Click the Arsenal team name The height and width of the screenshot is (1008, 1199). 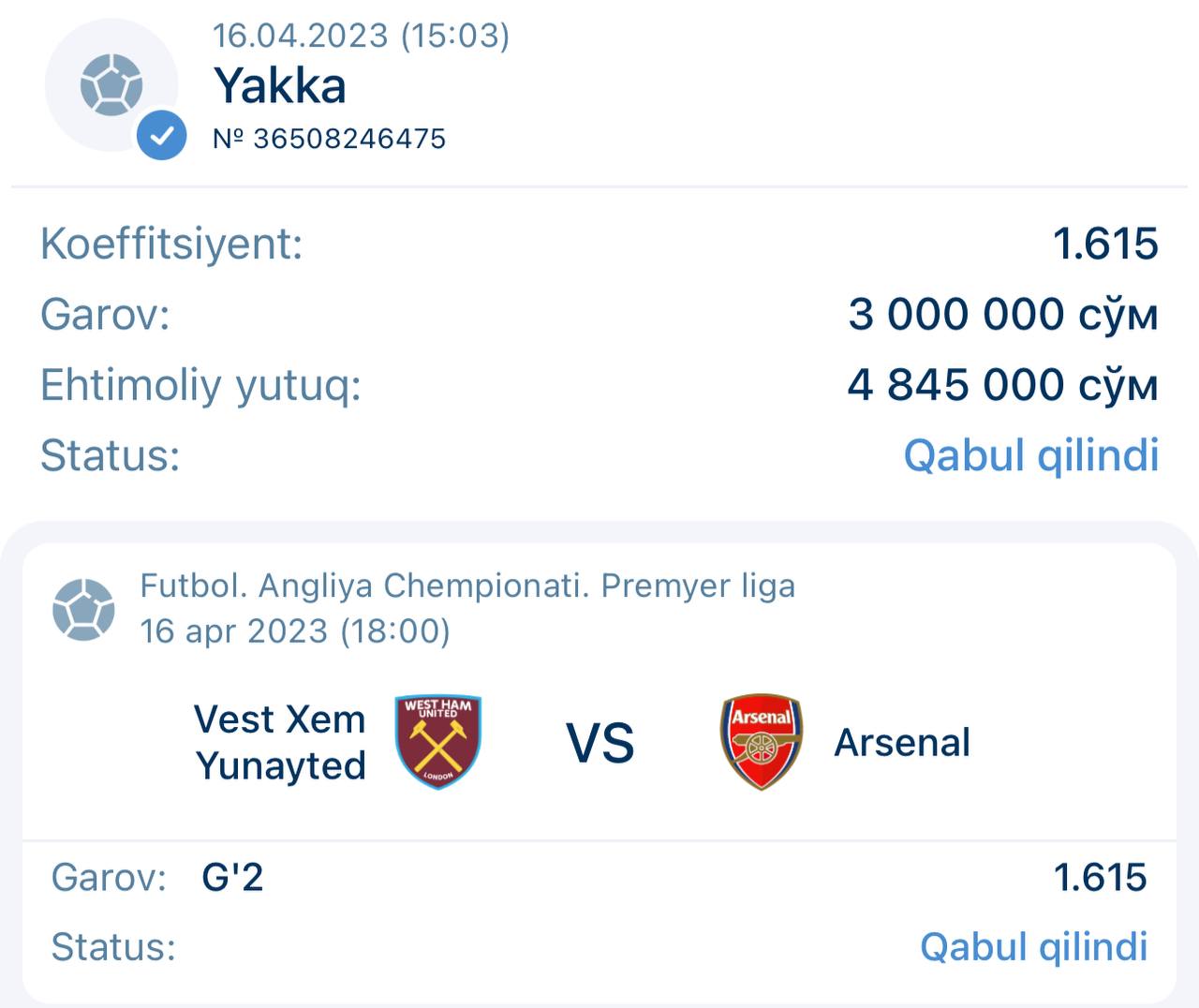902,742
